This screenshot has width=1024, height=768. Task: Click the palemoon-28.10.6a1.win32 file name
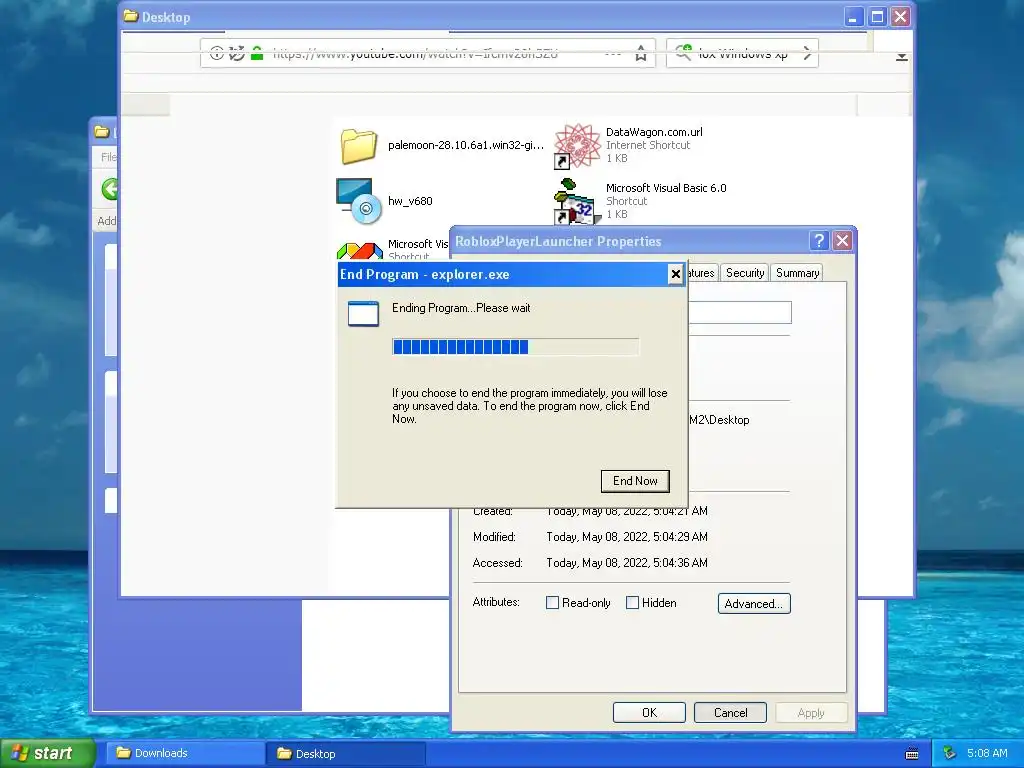[x=466, y=145]
